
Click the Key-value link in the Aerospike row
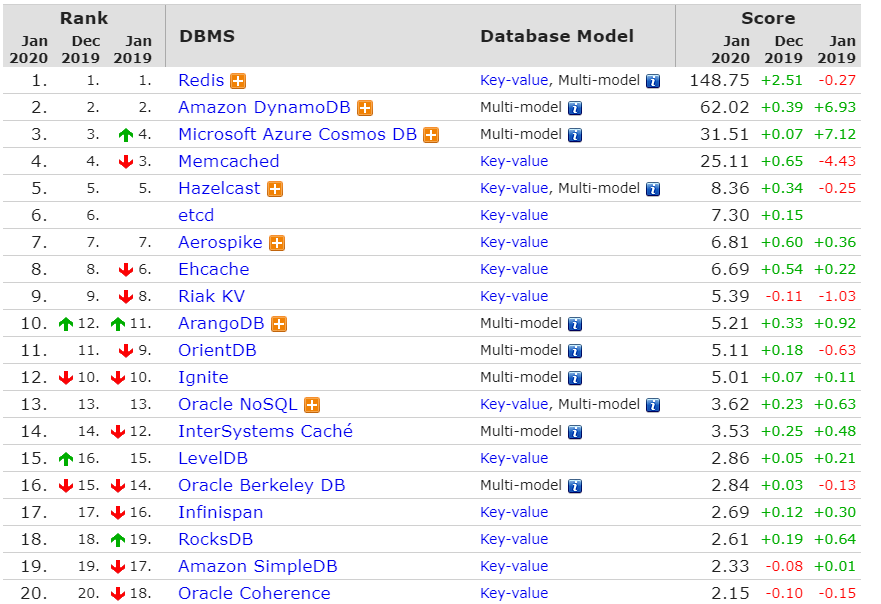pyautogui.click(x=514, y=242)
